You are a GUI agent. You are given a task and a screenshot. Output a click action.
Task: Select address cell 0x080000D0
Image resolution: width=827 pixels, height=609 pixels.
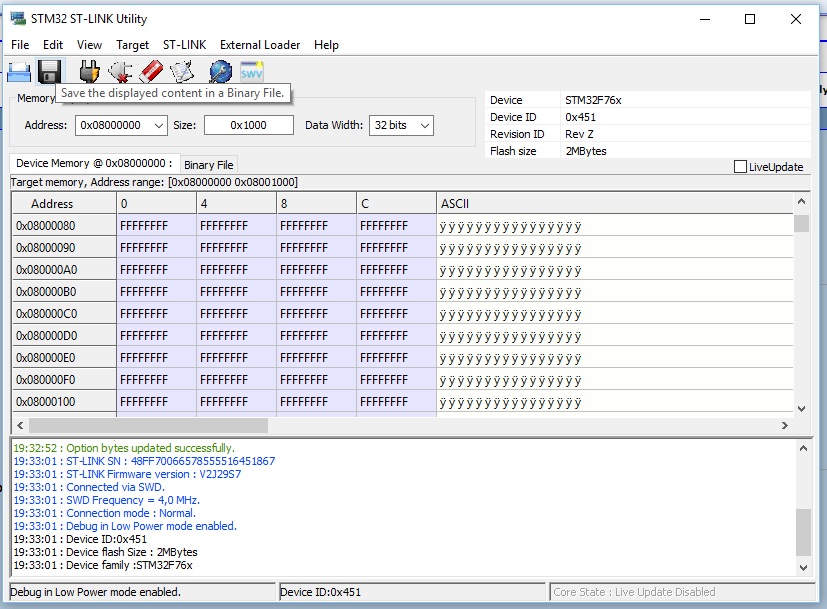64,336
